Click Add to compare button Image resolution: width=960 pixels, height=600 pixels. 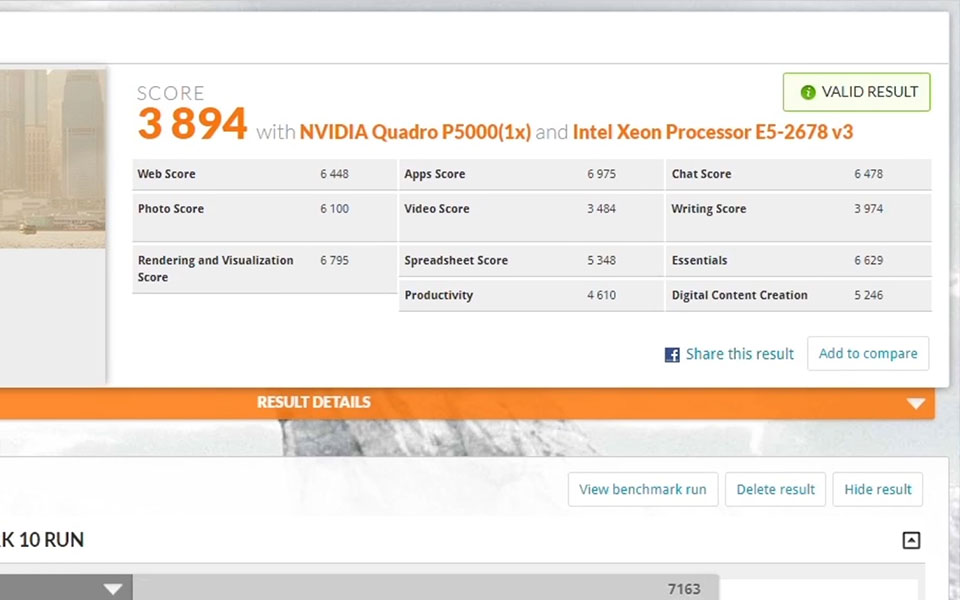pos(868,353)
